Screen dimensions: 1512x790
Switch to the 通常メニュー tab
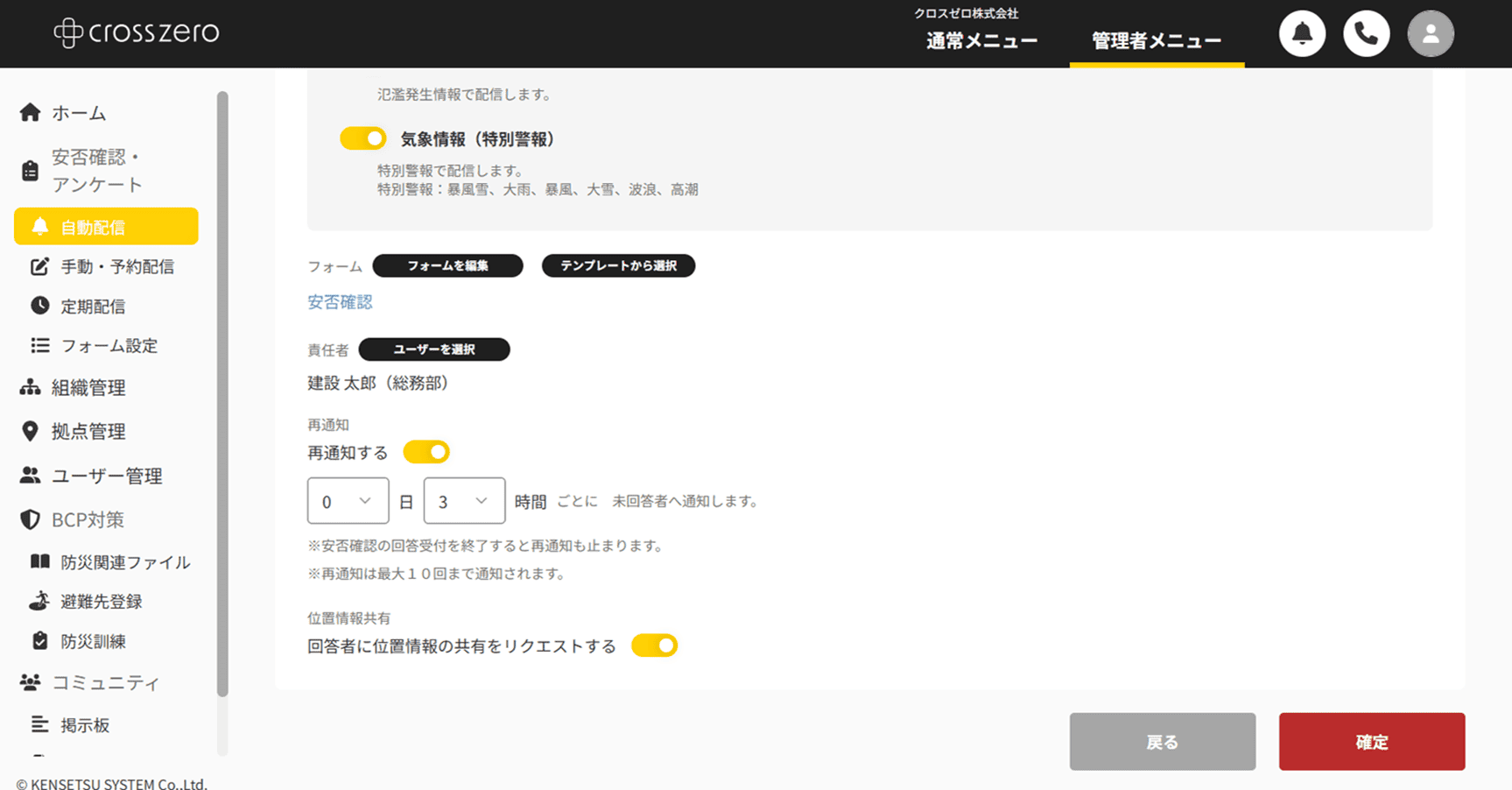tap(981, 40)
